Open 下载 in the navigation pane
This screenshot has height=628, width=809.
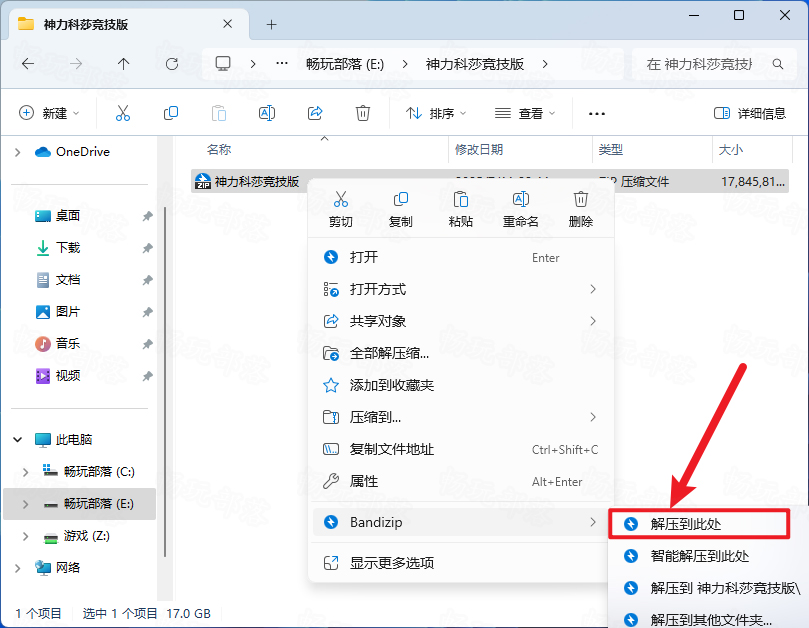coord(68,248)
